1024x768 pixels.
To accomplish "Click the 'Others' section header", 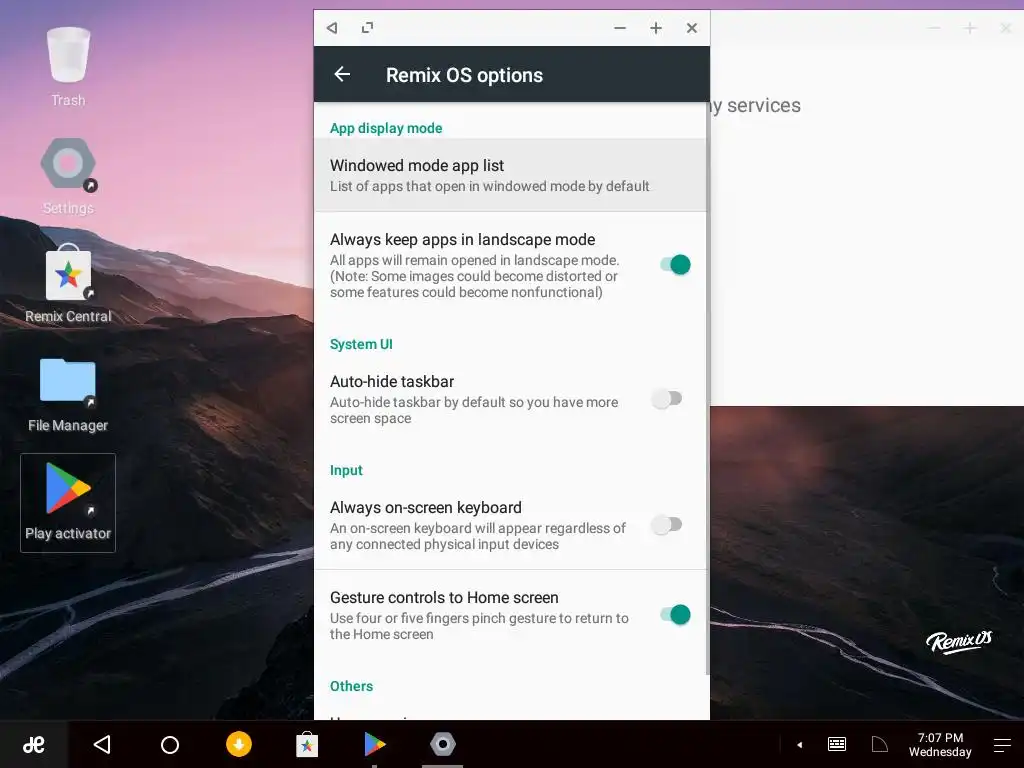I will click(x=351, y=686).
